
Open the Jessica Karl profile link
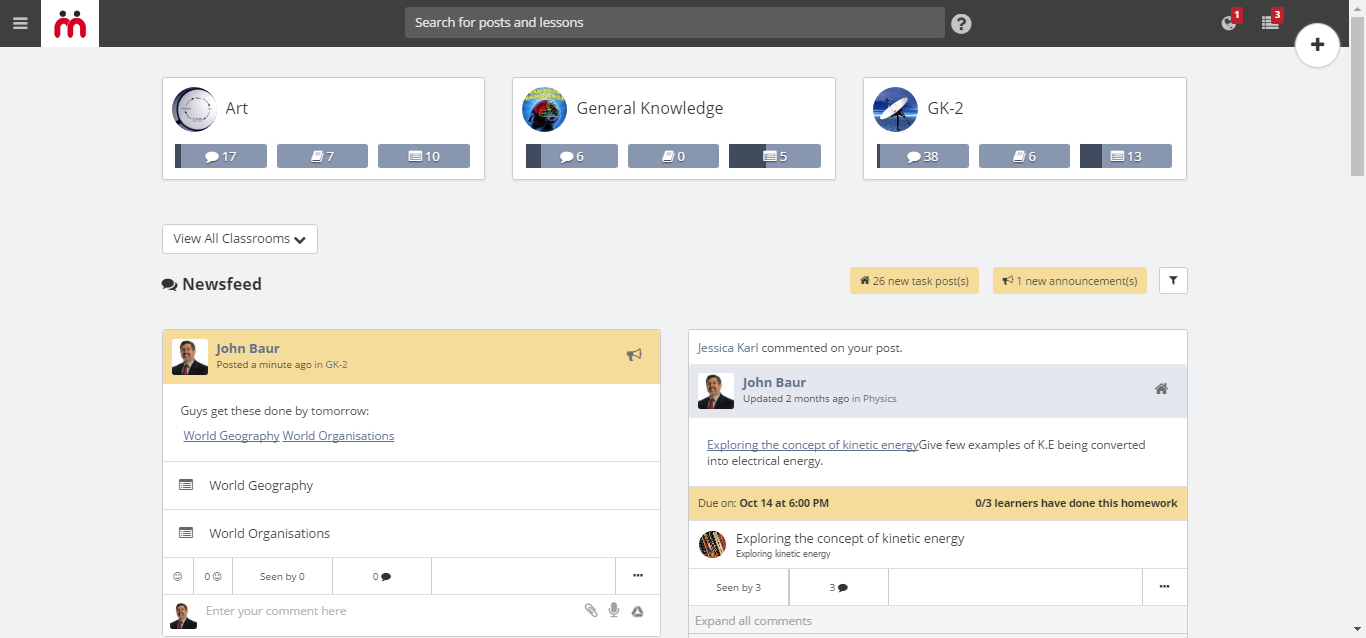pyautogui.click(x=728, y=348)
